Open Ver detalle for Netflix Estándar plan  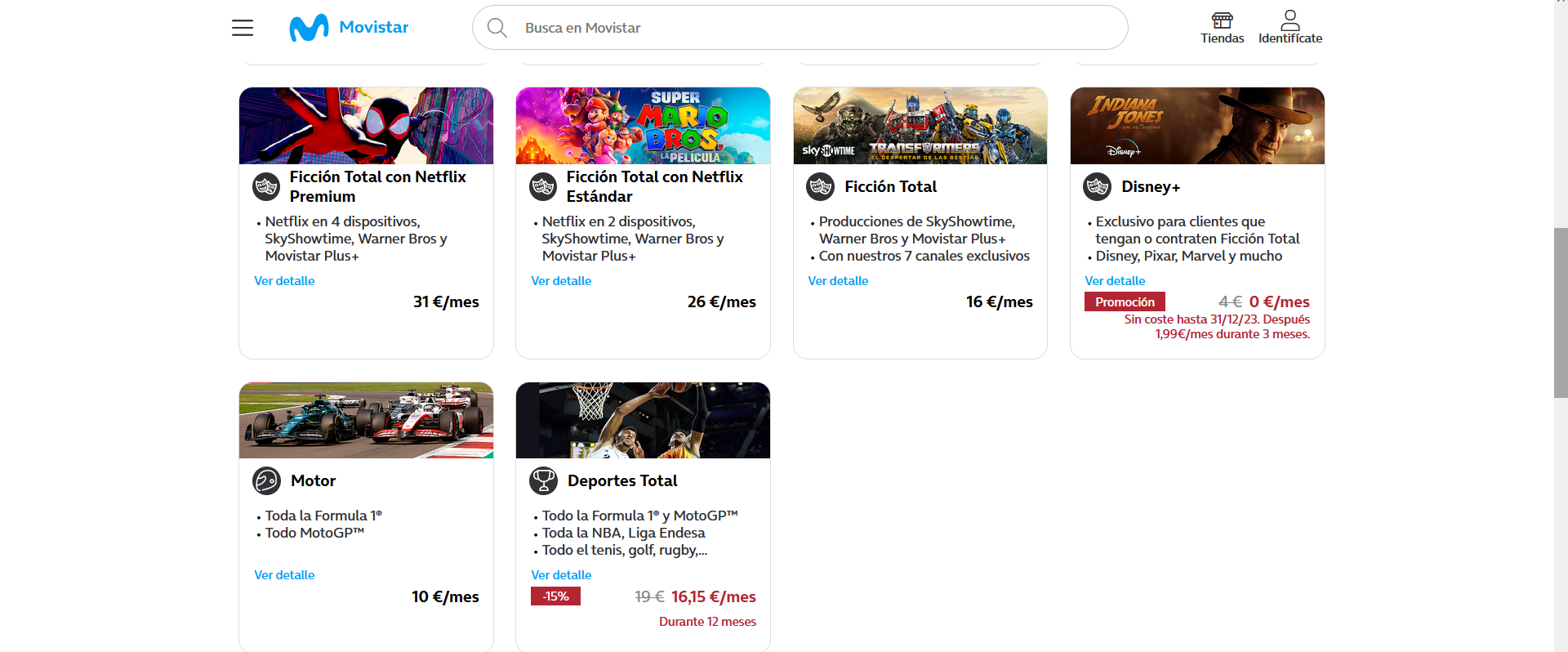(x=561, y=281)
